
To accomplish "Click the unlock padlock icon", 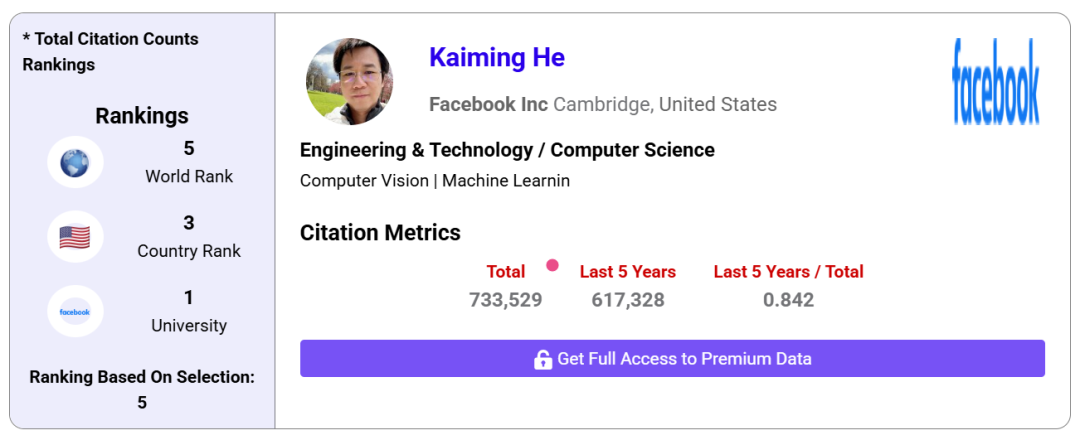I will click(543, 359).
